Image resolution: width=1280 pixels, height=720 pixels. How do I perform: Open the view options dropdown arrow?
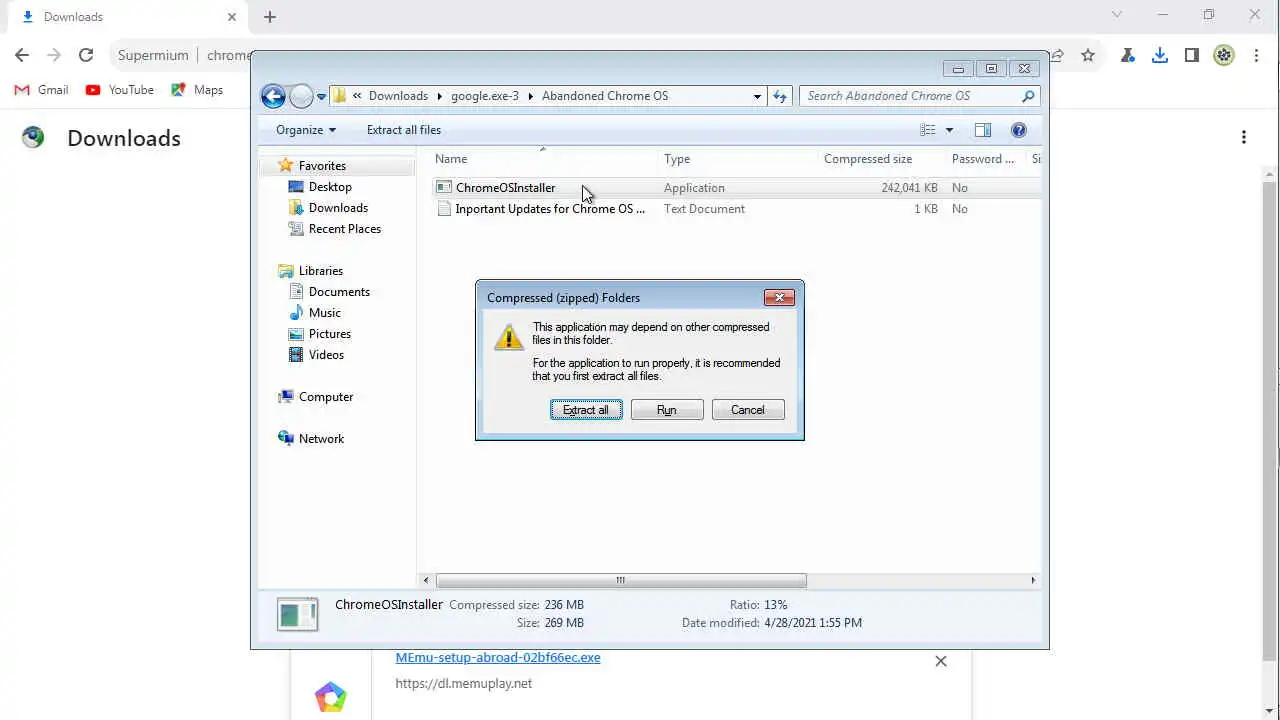[x=949, y=130]
